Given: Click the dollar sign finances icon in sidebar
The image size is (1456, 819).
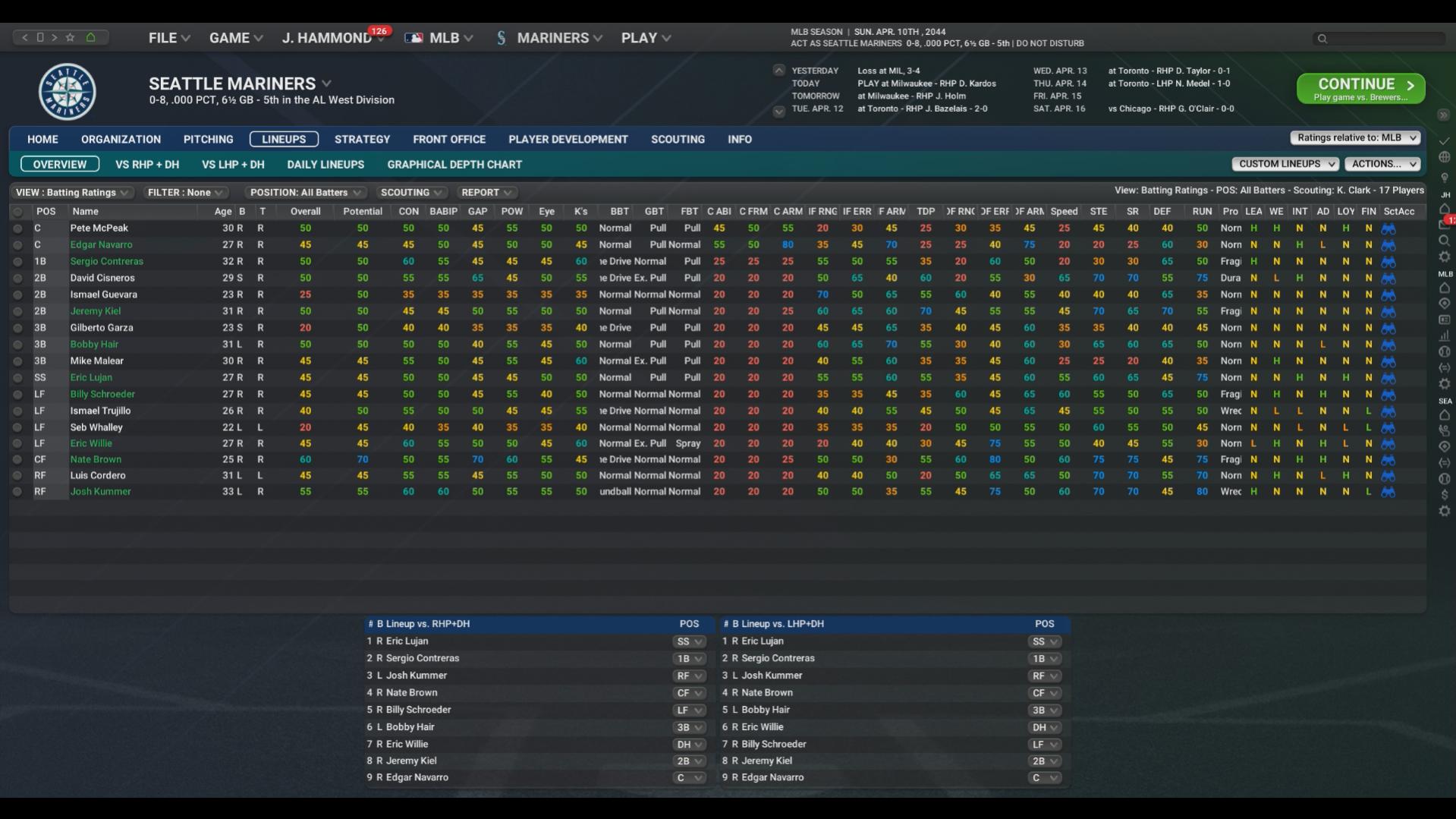Looking at the screenshot, I should point(1445,495).
